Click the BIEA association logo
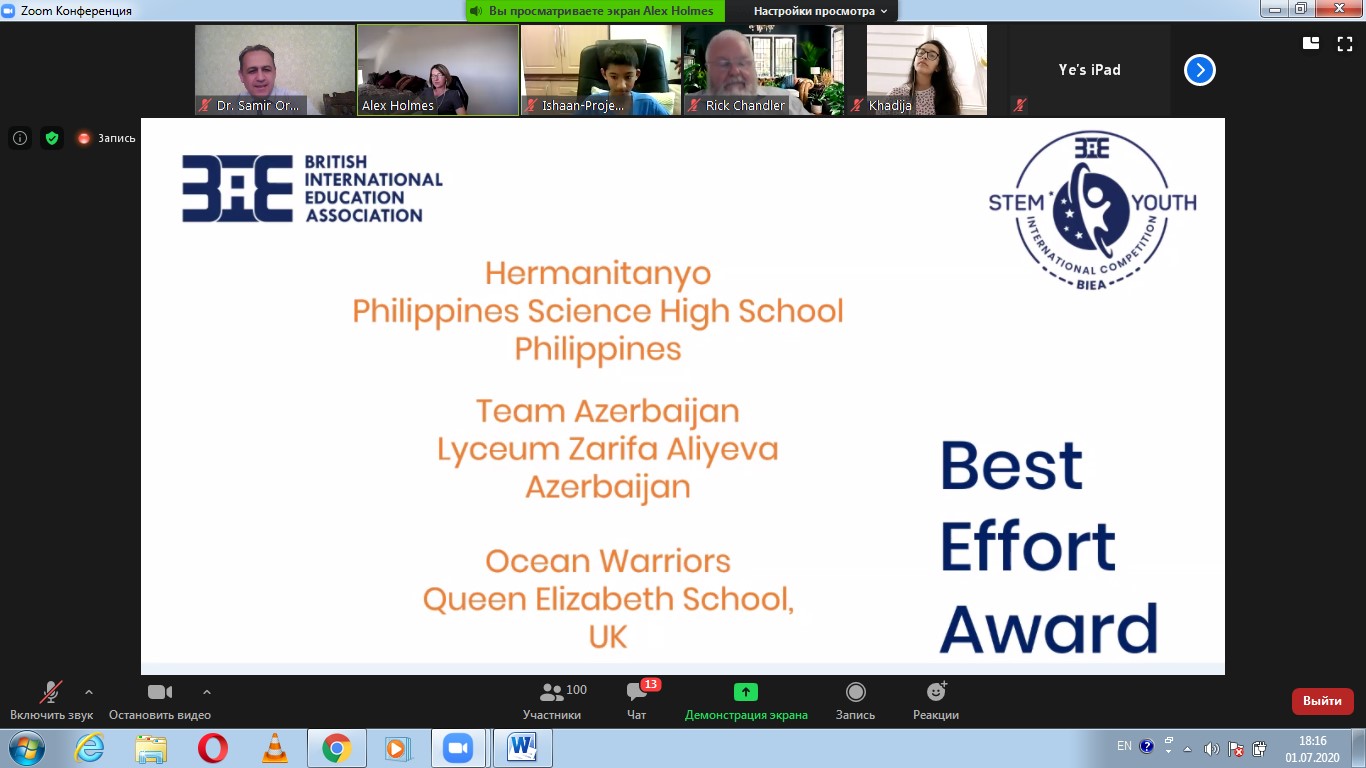This screenshot has height=768, width=1366. (x=312, y=188)
